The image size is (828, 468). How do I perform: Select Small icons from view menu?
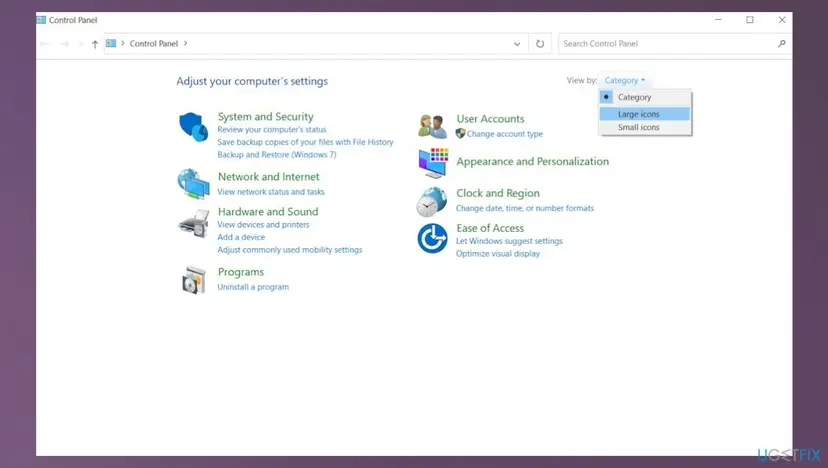point(645,127)
